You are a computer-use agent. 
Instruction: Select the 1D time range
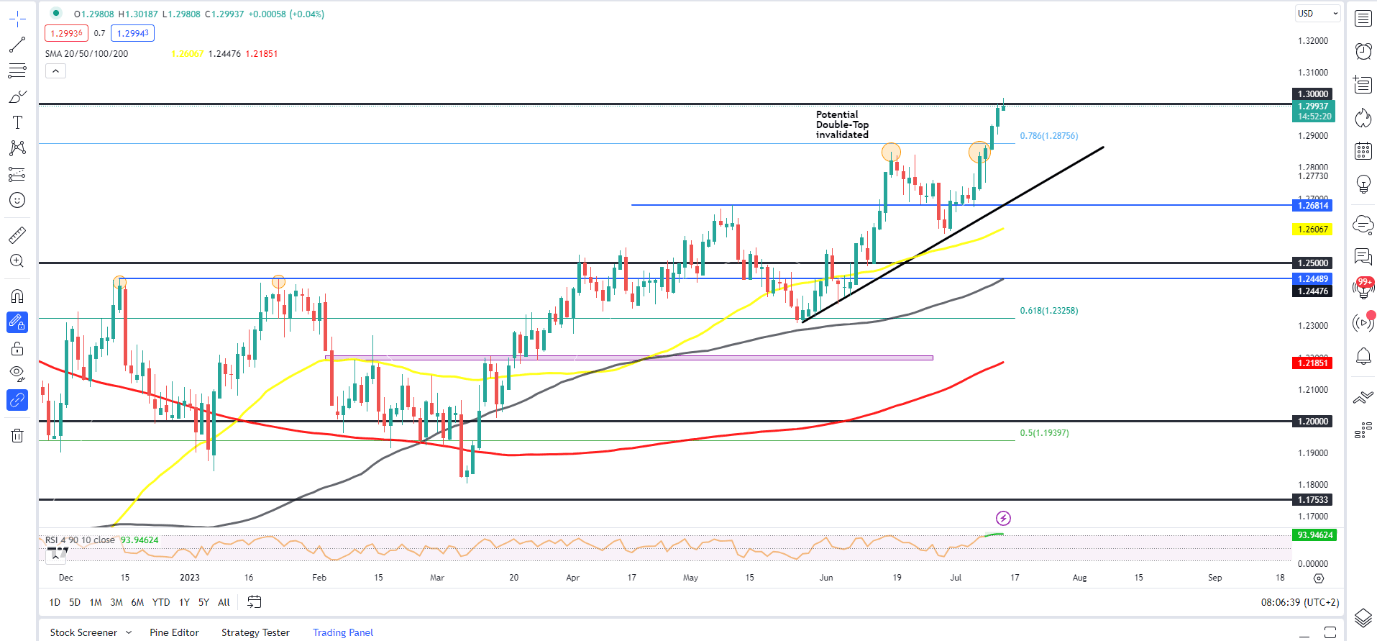[x=56, y=602]
